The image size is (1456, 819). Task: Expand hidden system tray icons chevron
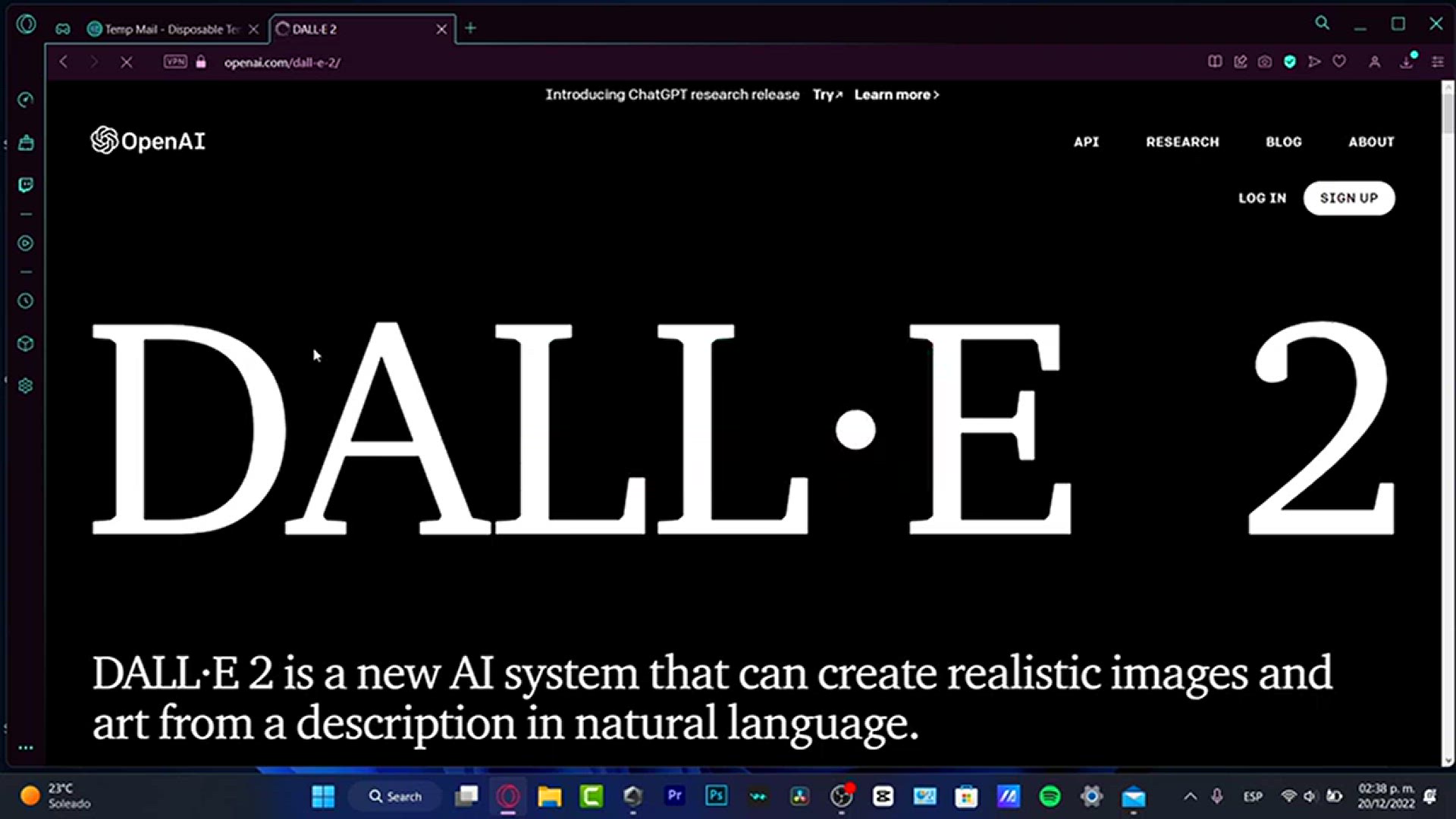(x=1190, y=796)
